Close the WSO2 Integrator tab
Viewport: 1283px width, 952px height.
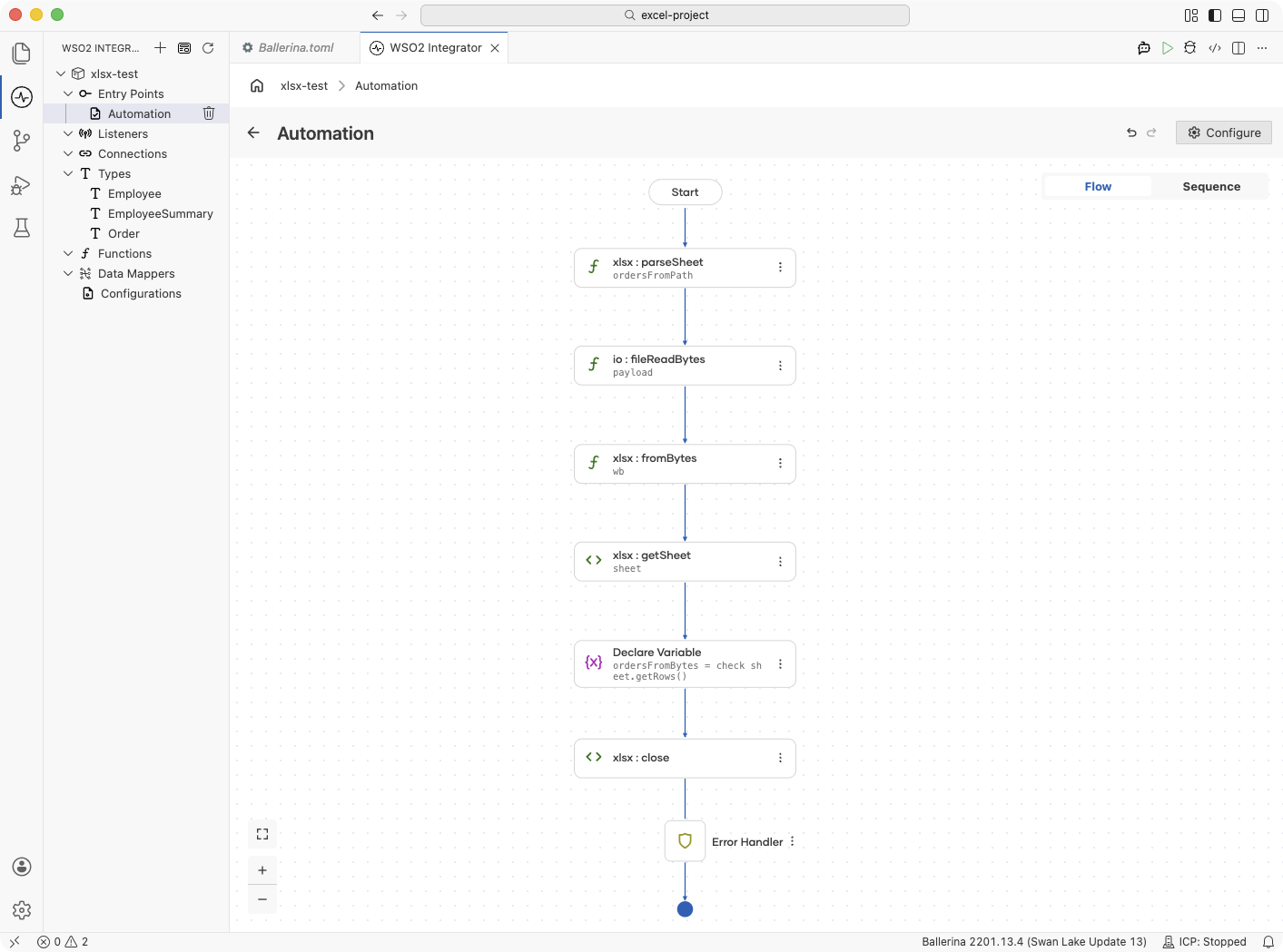click(495, 48)
